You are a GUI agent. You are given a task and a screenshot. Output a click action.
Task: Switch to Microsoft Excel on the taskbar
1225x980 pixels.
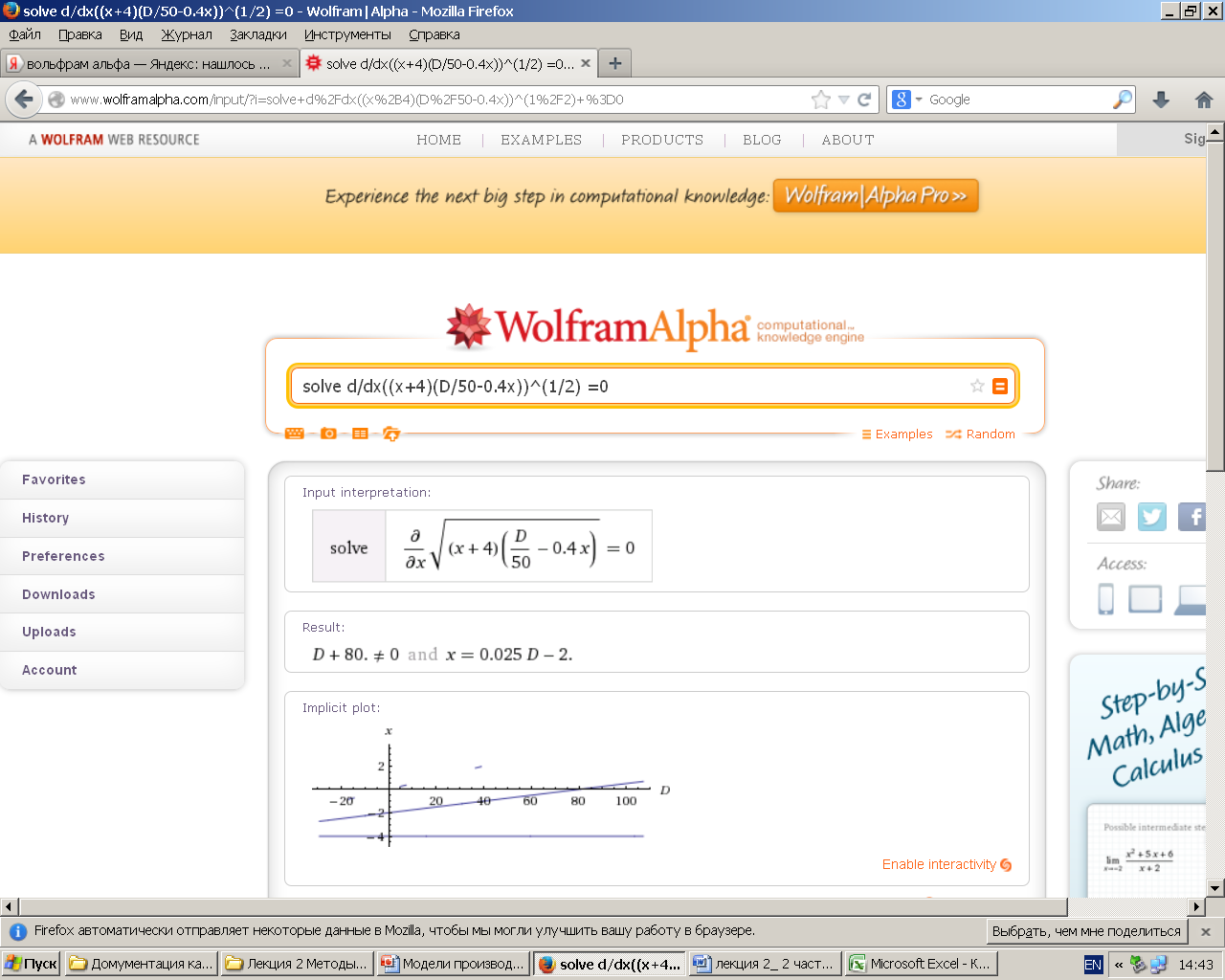click(x=921, y=964)
